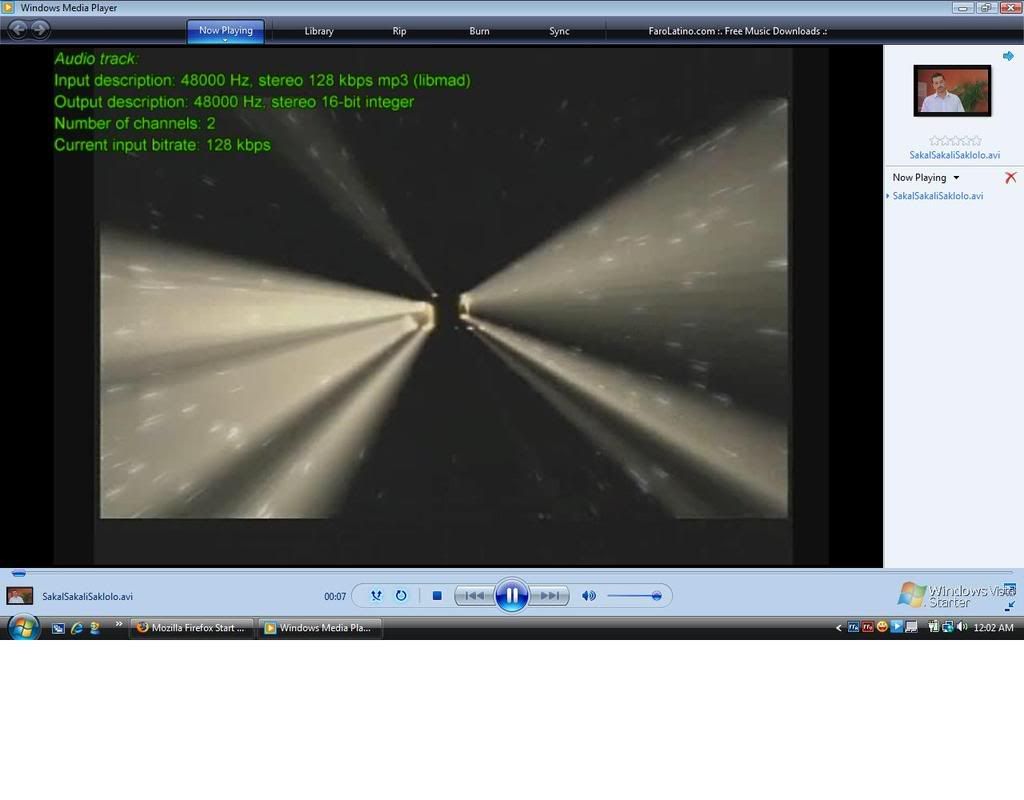Viewport: 1024px width, 800px height.
Task: Open the Now Playing tab
Action: (225, 30)
